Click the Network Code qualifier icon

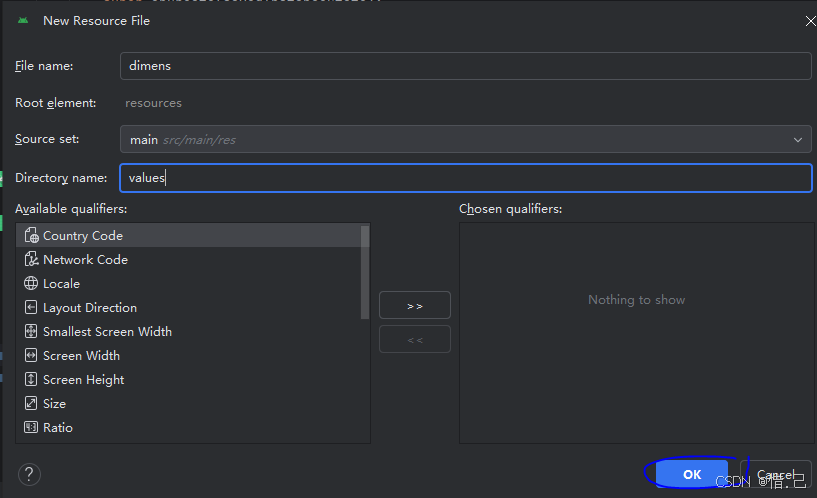[x=31, y=259]
